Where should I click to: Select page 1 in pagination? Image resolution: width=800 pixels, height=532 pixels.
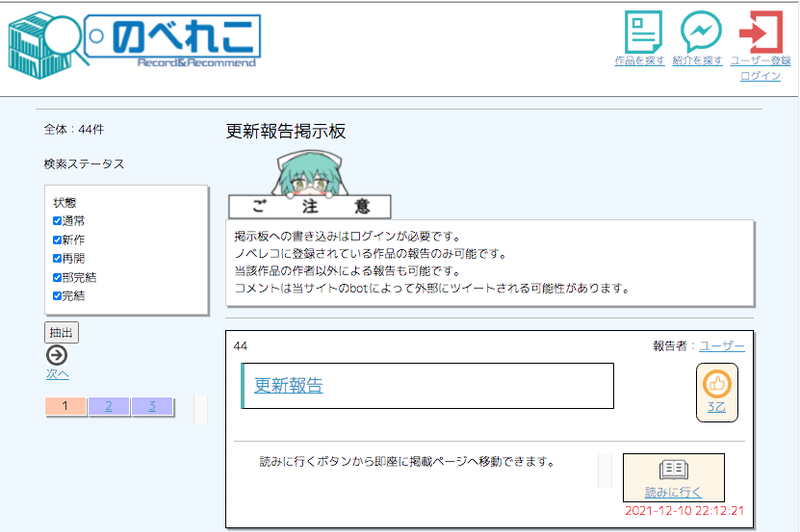point(65,406)
